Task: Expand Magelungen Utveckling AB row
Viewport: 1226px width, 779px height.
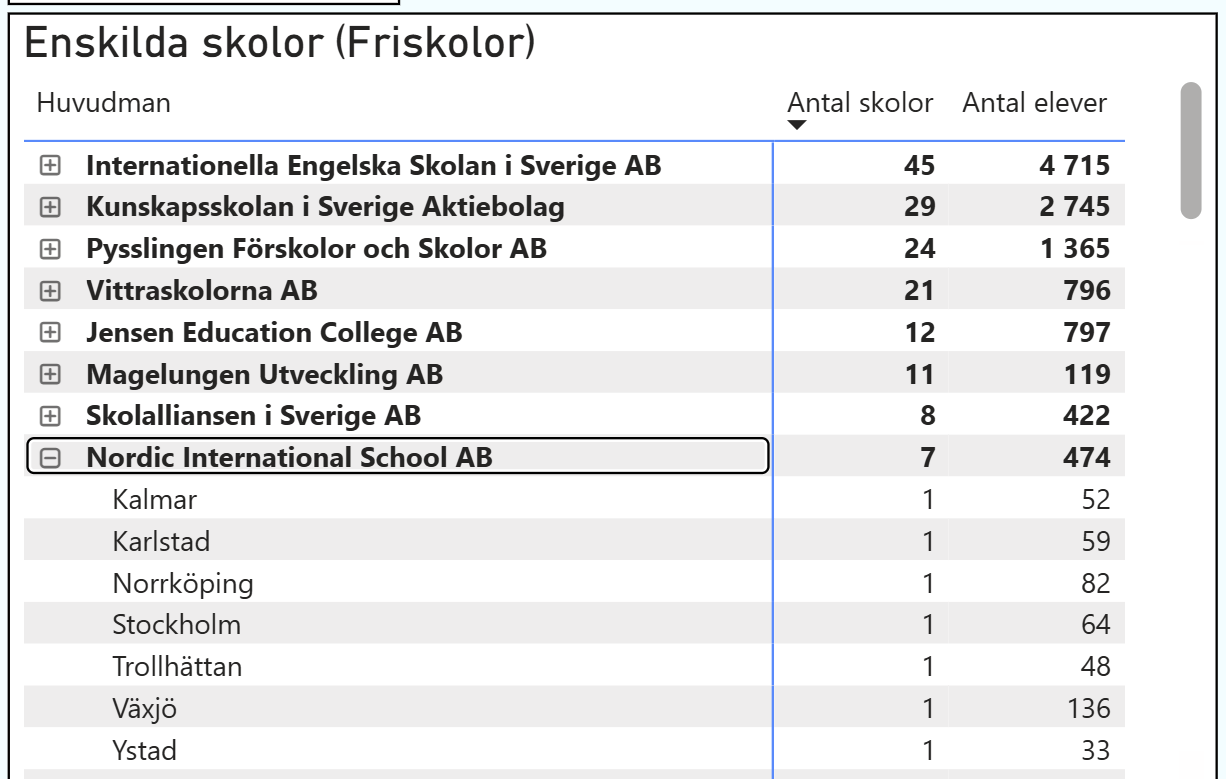Action: [48, 375]
